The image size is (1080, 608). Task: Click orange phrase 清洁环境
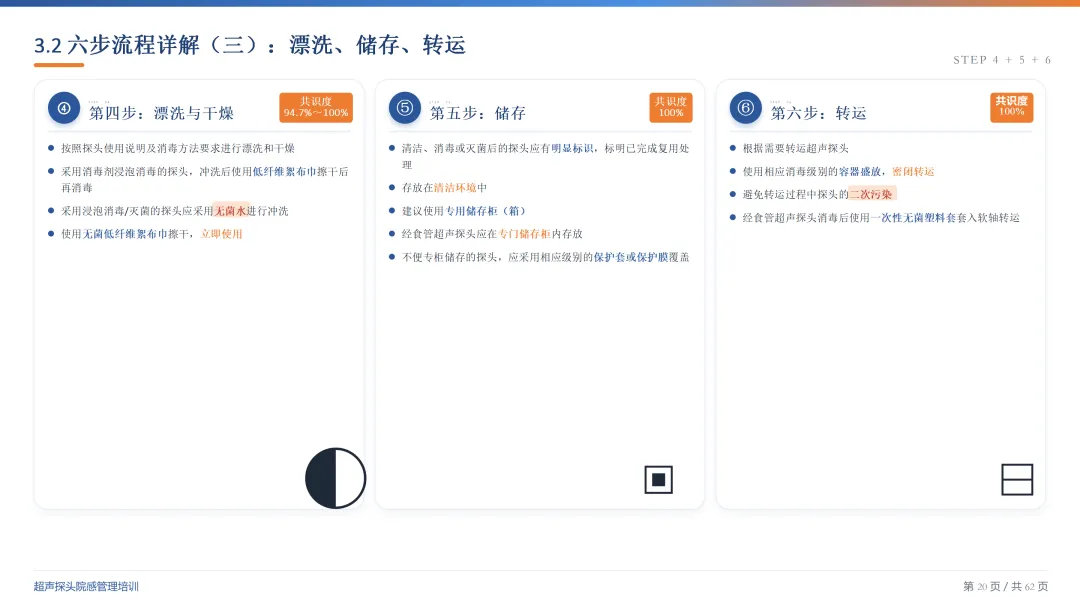(455, 187)
